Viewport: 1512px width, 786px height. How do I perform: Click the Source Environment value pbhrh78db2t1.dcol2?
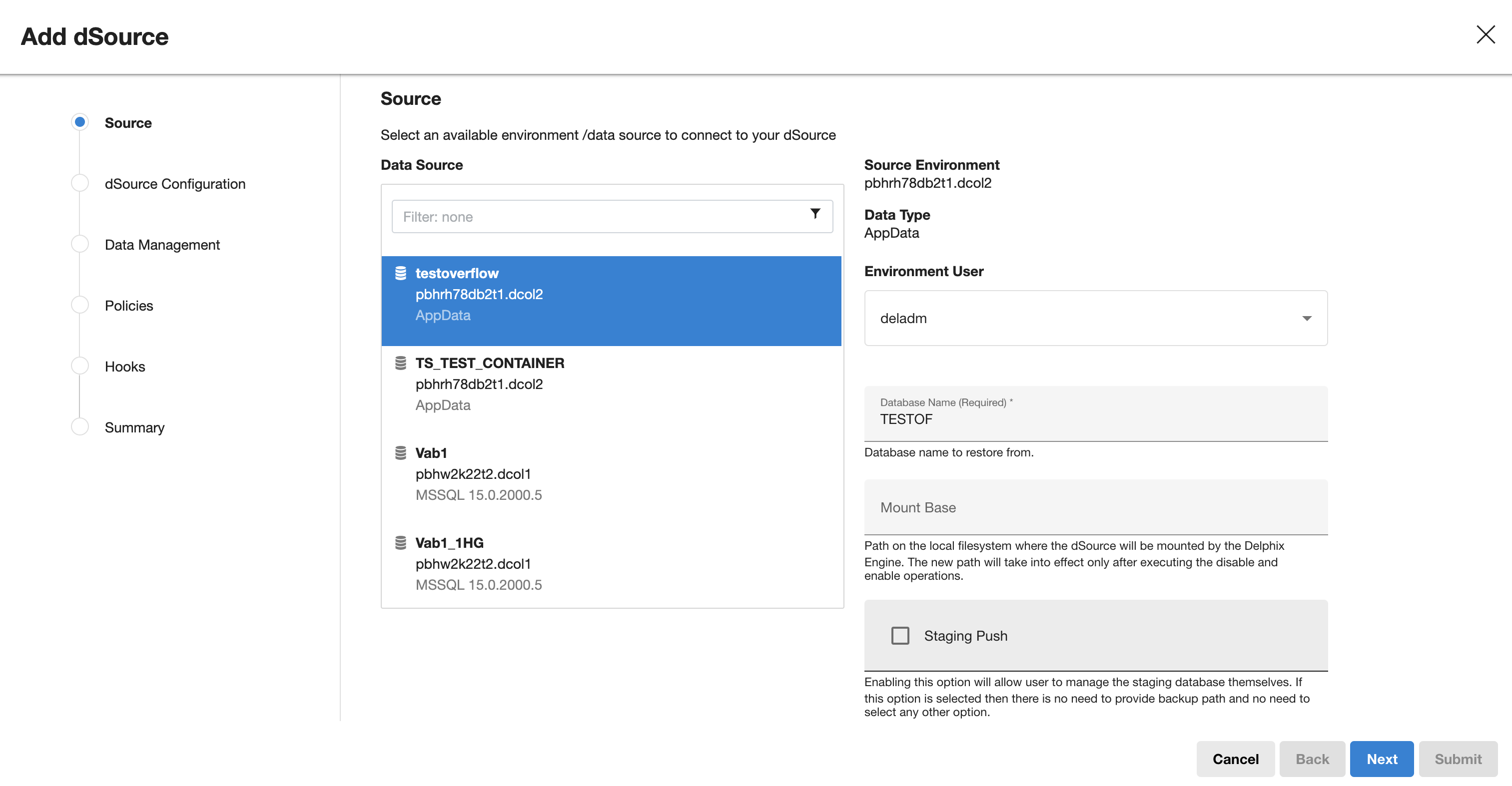point(928,183)
